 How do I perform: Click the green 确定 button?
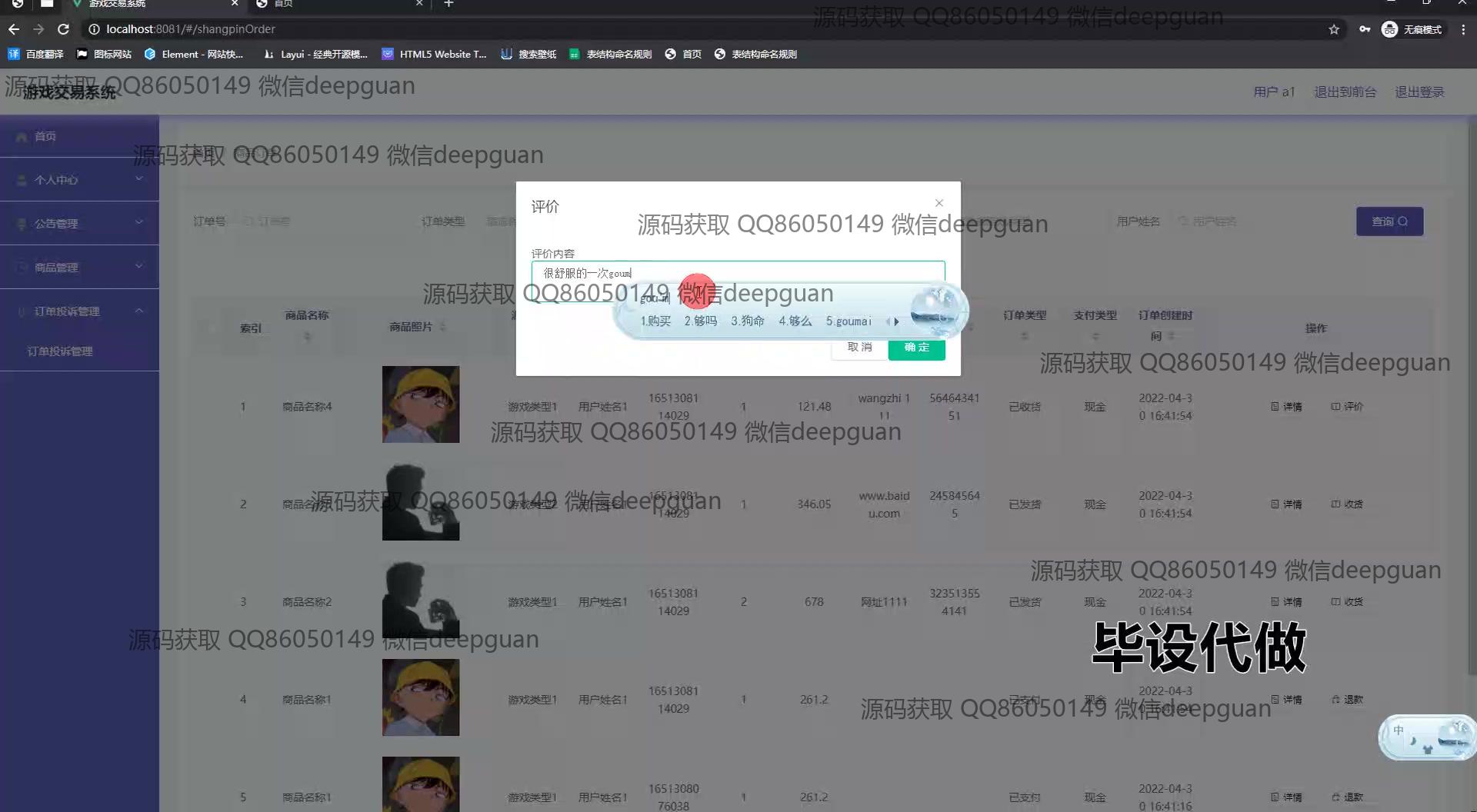[916, 348]
